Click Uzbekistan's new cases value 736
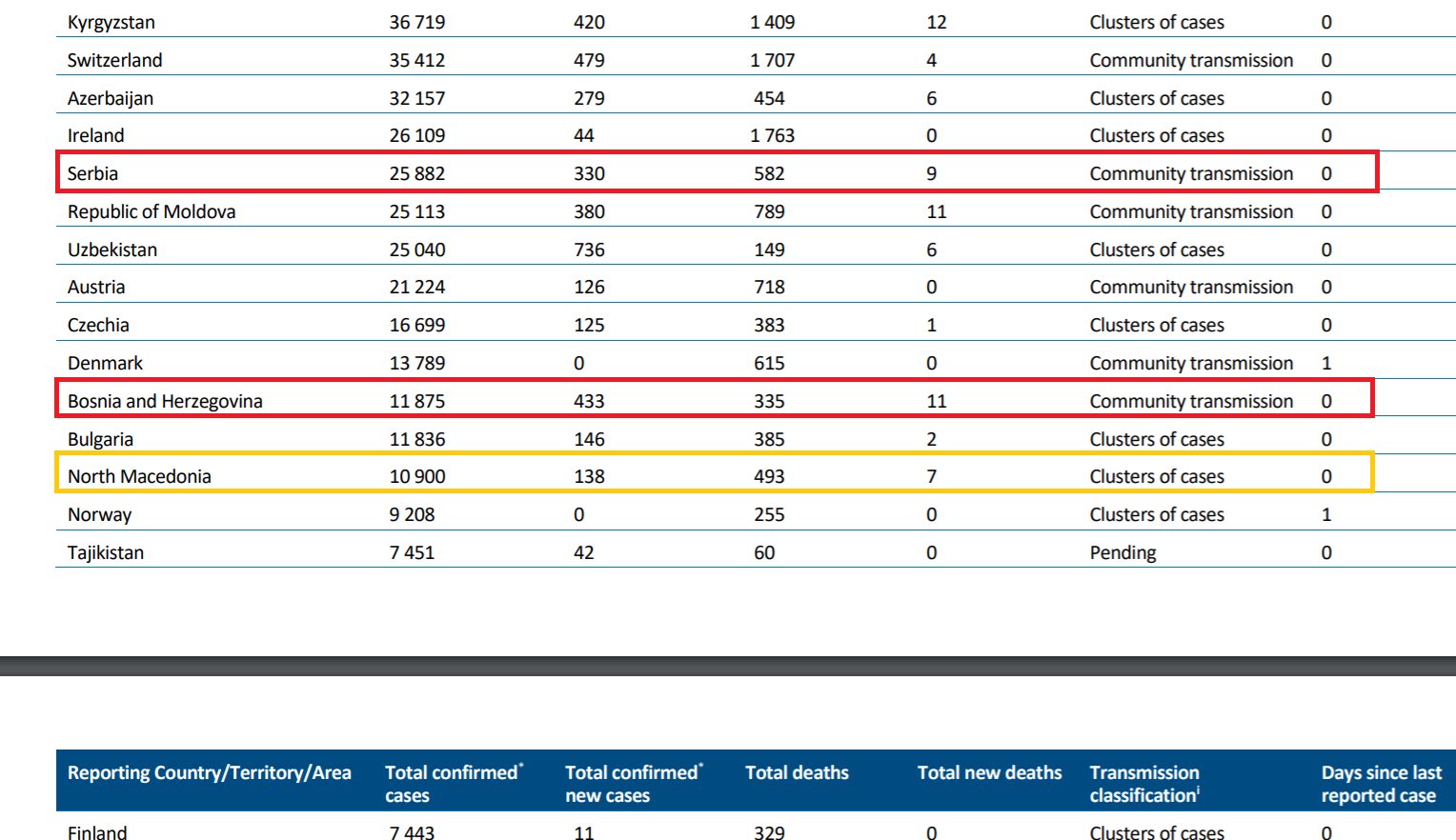The image size is (1456, 840). pyautogui.click(x=589, y=250)
